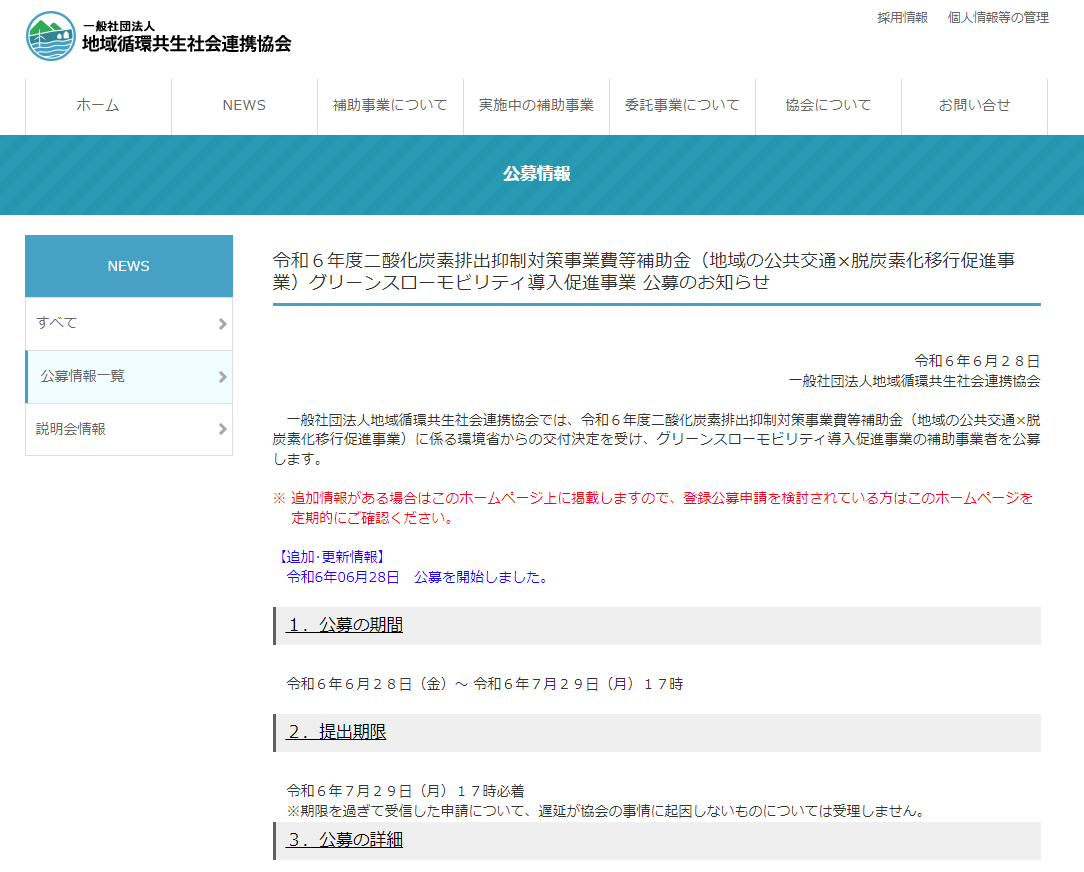Click the １．公募の期間 section heading
1084x872 pixels.
pos(345,625)
